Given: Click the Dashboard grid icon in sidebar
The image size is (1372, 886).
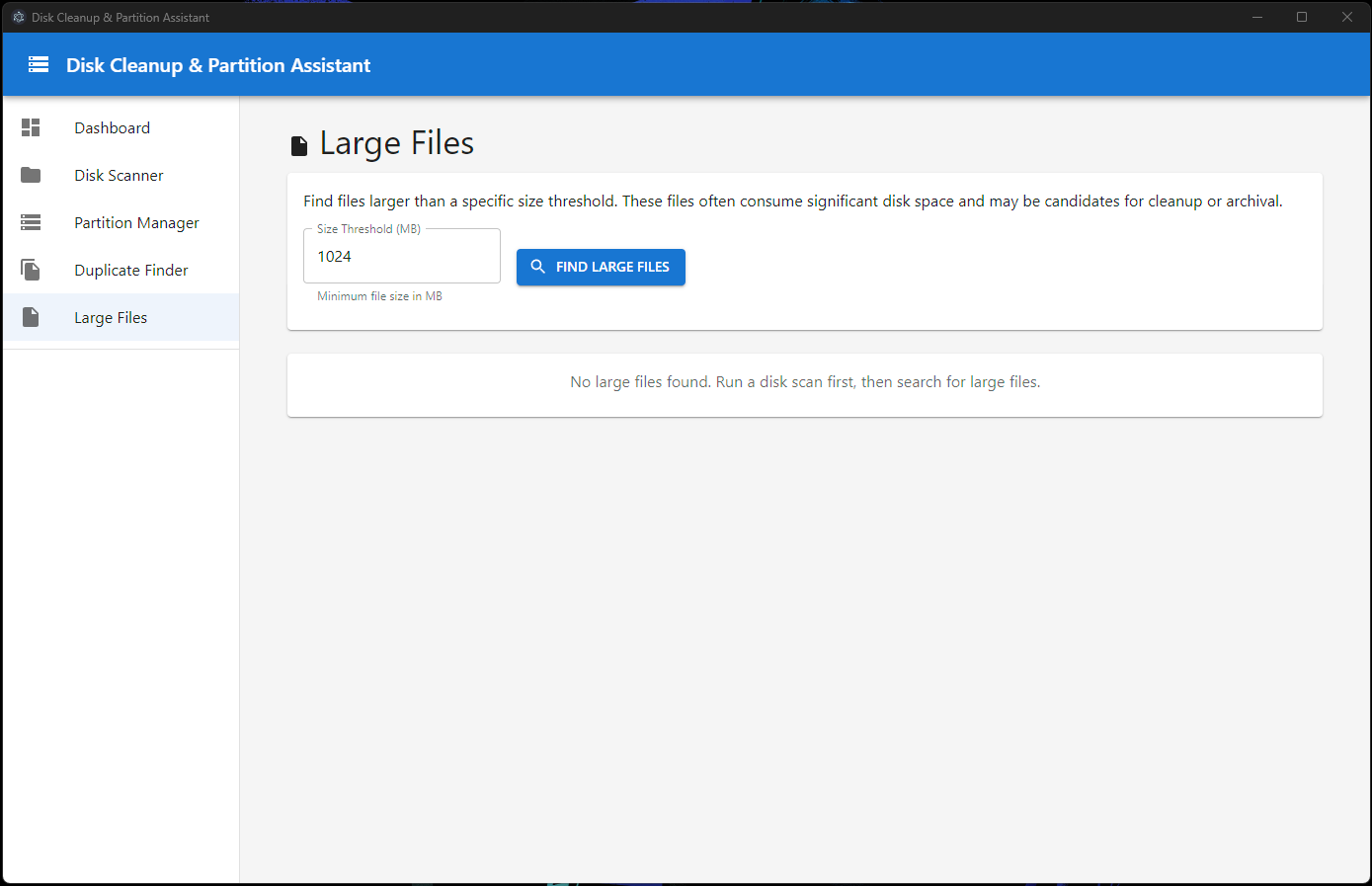Looking at the screenshot, I should click(x=30, y=127).
